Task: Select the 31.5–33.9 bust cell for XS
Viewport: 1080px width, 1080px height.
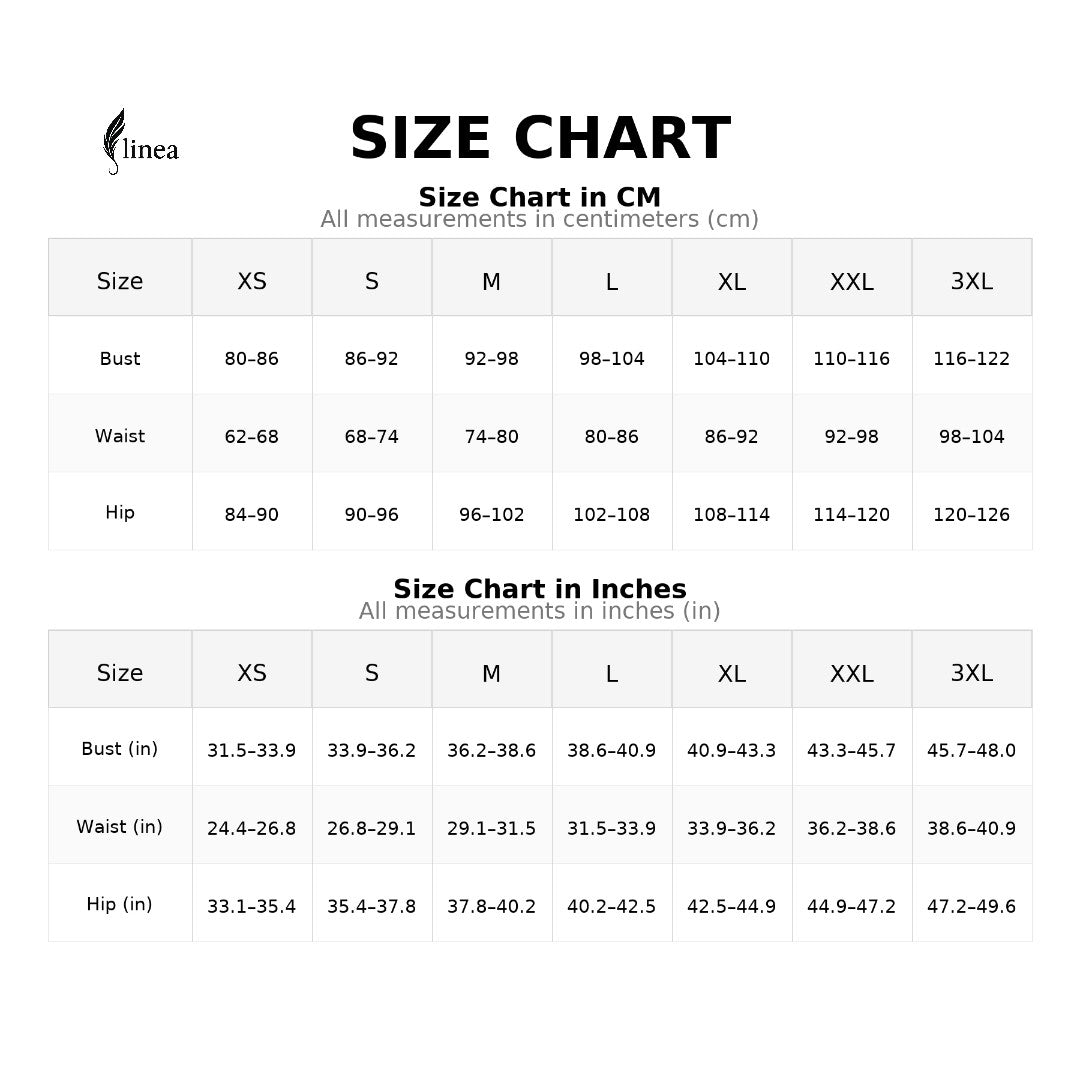Action: coord(252,750)
